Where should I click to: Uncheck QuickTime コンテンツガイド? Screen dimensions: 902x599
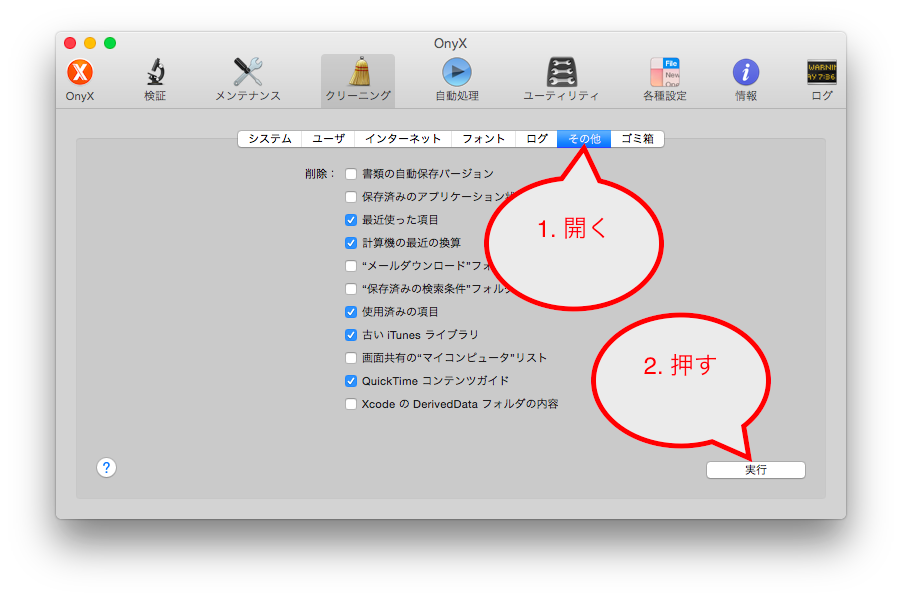tap(351, 380)
